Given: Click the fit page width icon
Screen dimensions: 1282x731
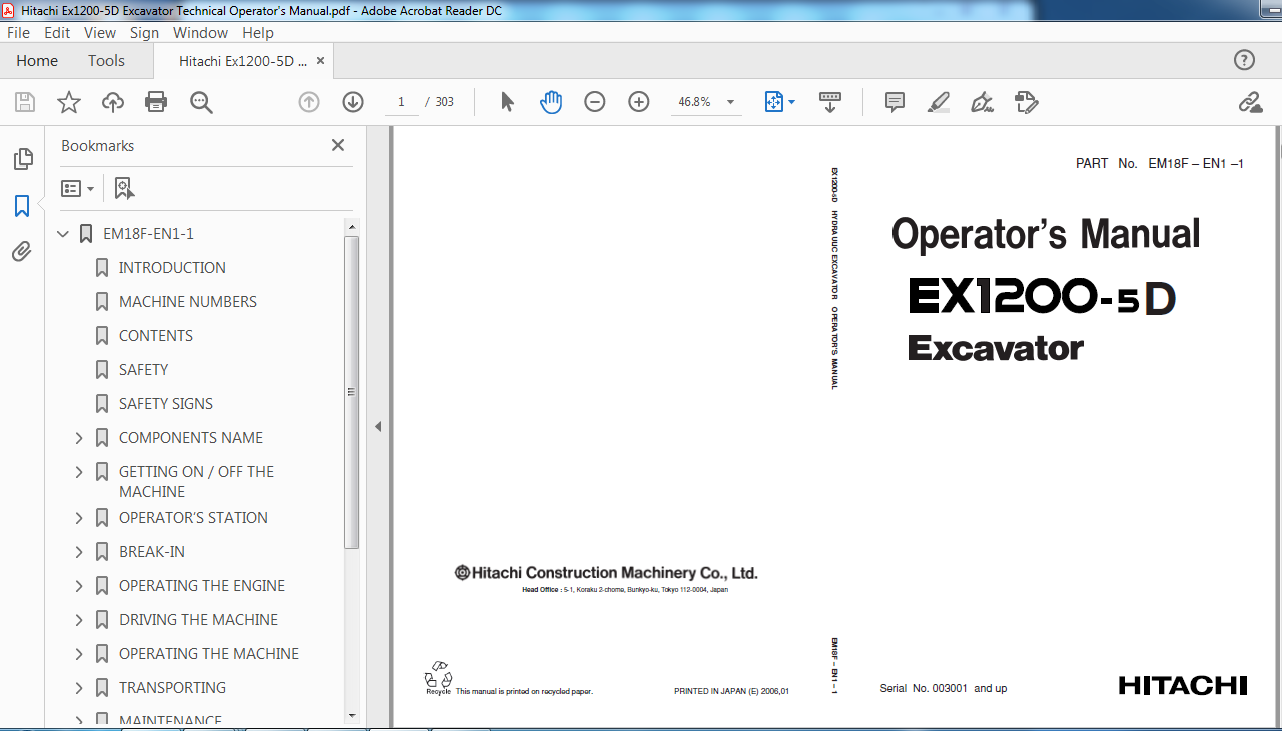Looking at the screenshot, I should (773, 102).
